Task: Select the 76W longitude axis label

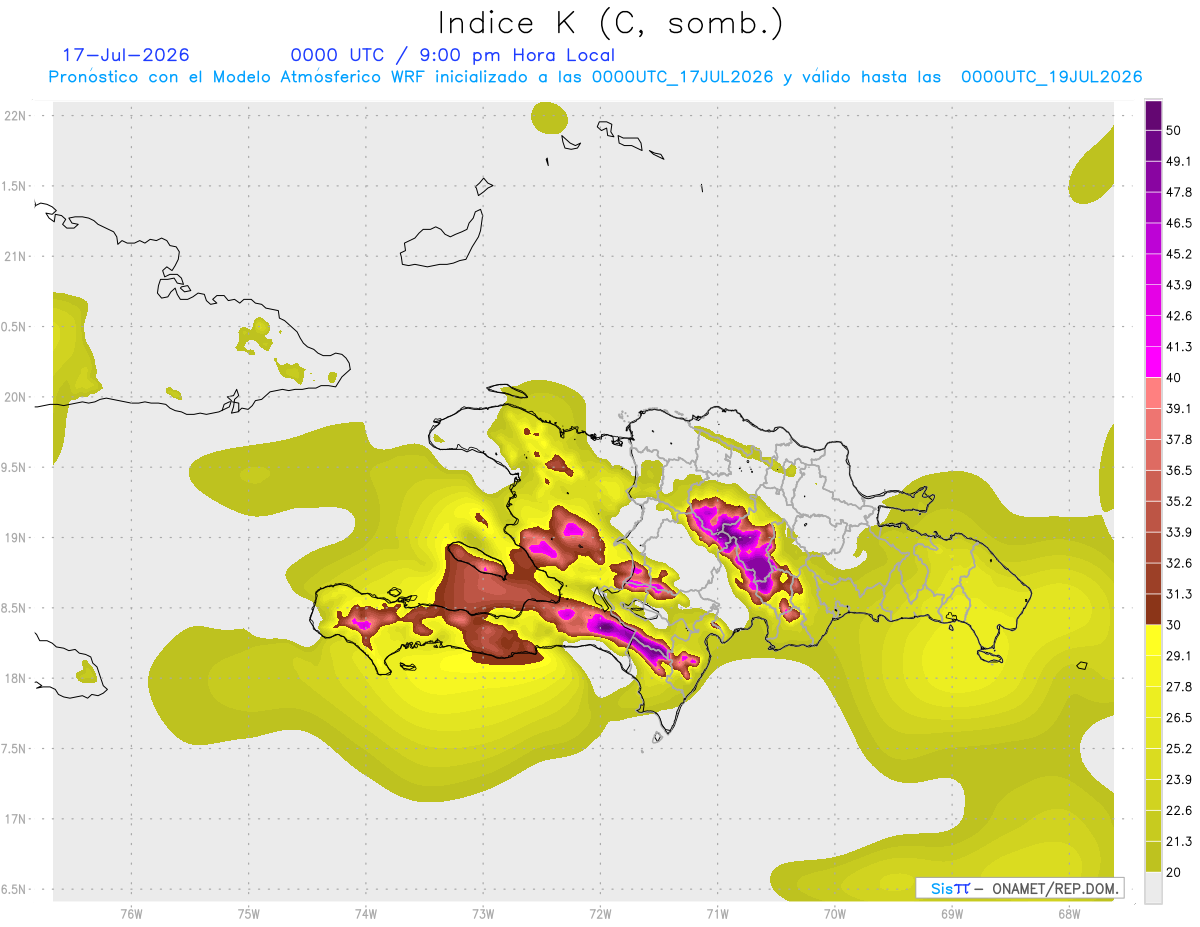Action: coord(131,913)
